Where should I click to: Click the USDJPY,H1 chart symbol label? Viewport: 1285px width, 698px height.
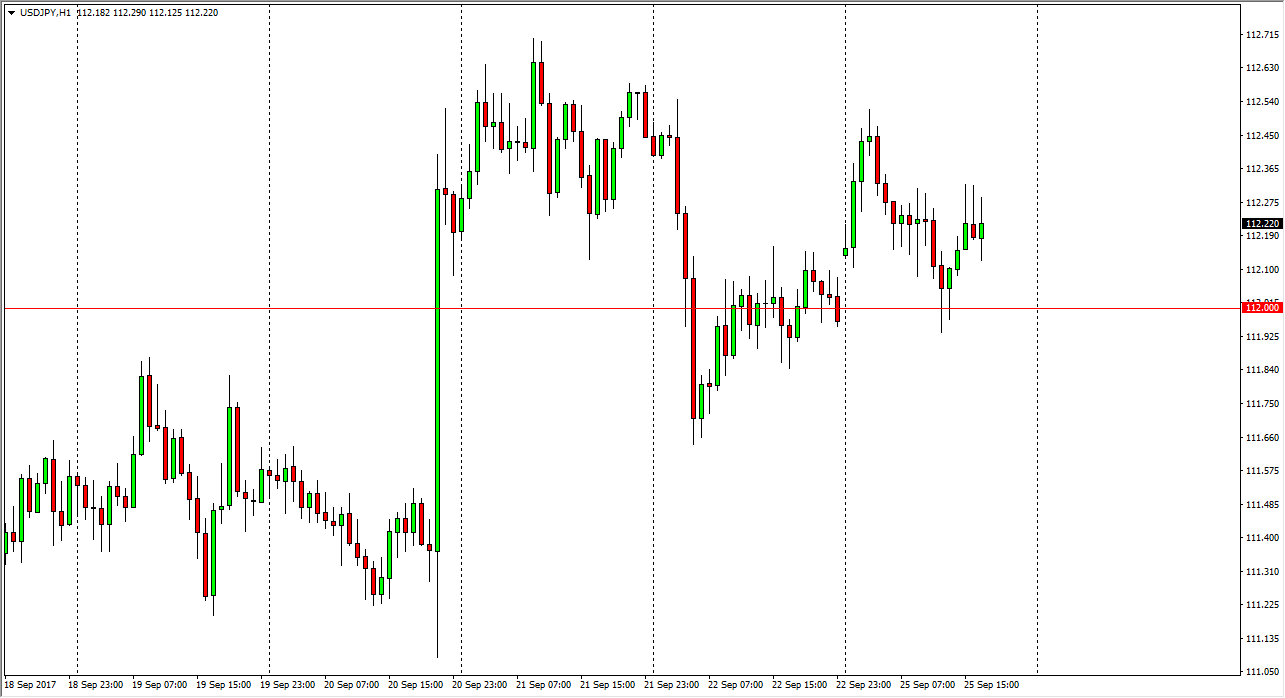(x=45, y=13)
